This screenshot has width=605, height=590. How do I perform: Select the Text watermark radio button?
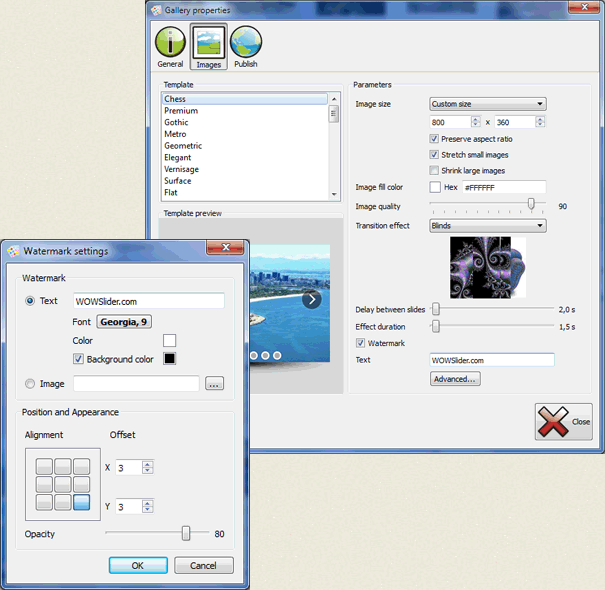(30, 301)
